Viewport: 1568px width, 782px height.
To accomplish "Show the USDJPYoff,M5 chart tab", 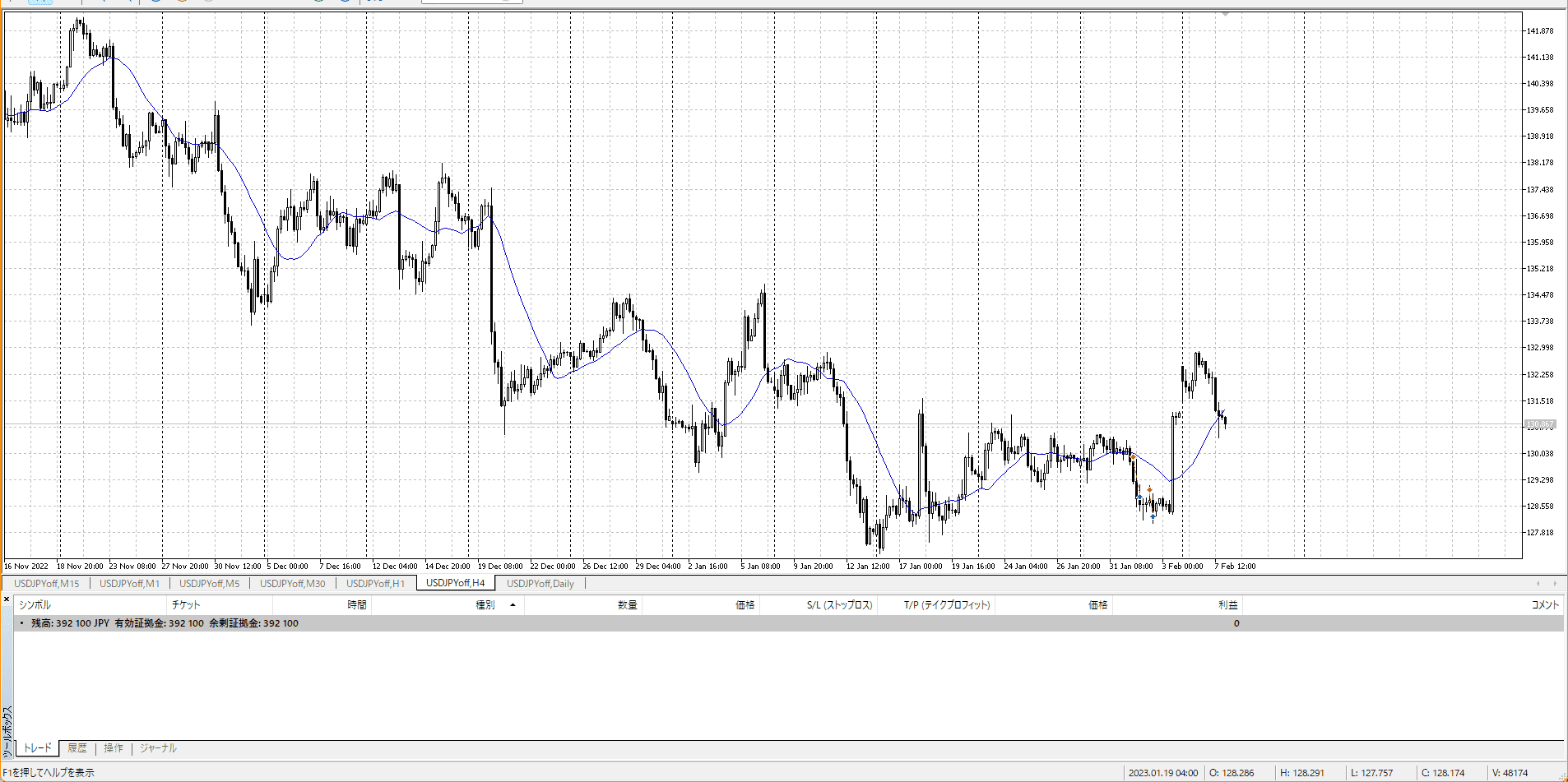I will coord(209,584).
